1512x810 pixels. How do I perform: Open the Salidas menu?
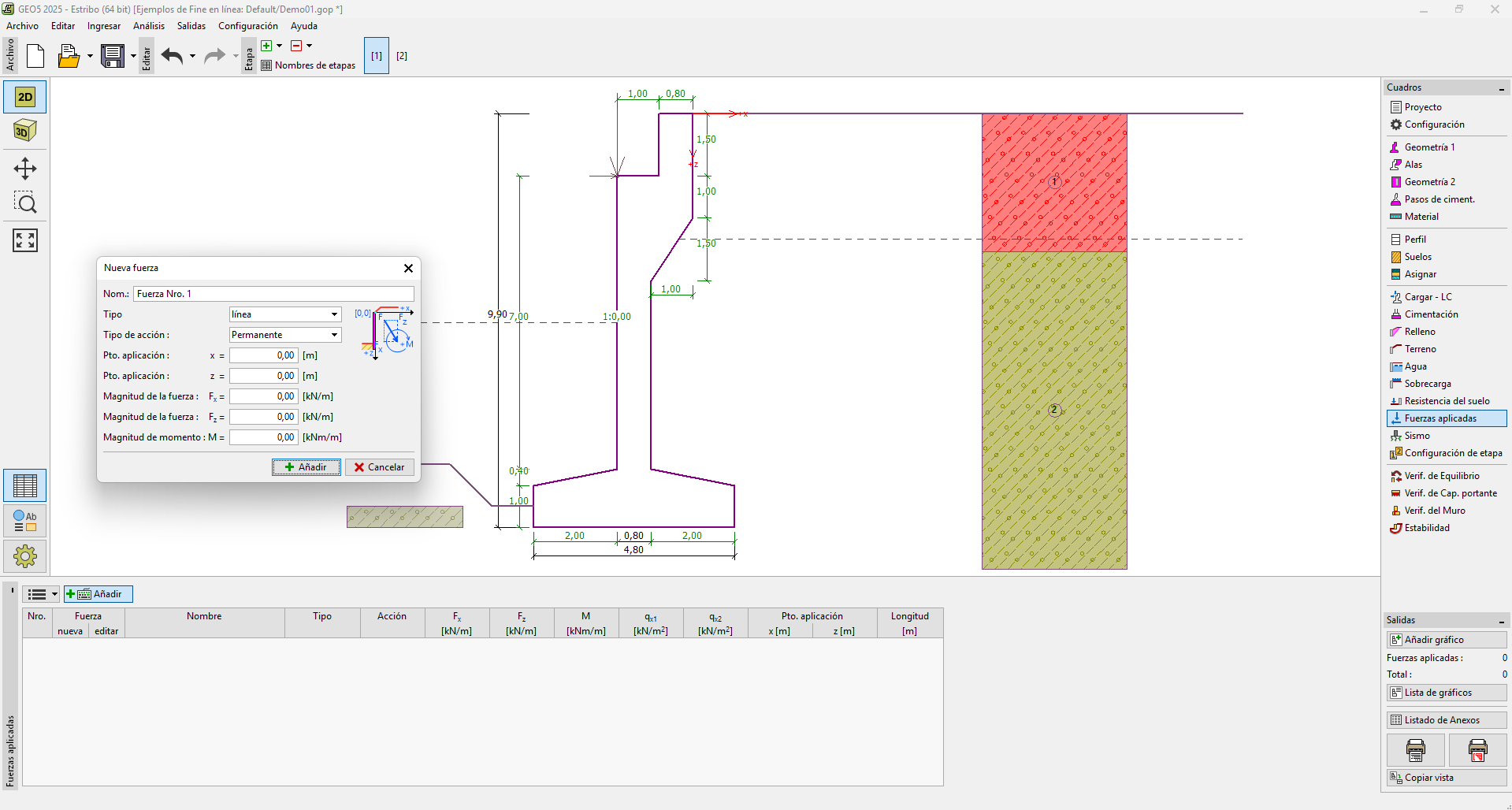pos(191,26)
